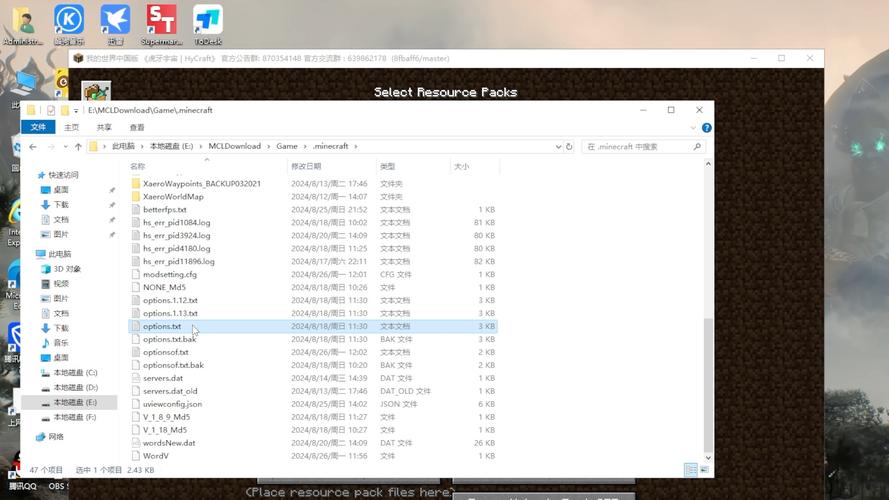Select 此电脑 in navigation pane
The image size is (889, 500).
pos(60,254)
